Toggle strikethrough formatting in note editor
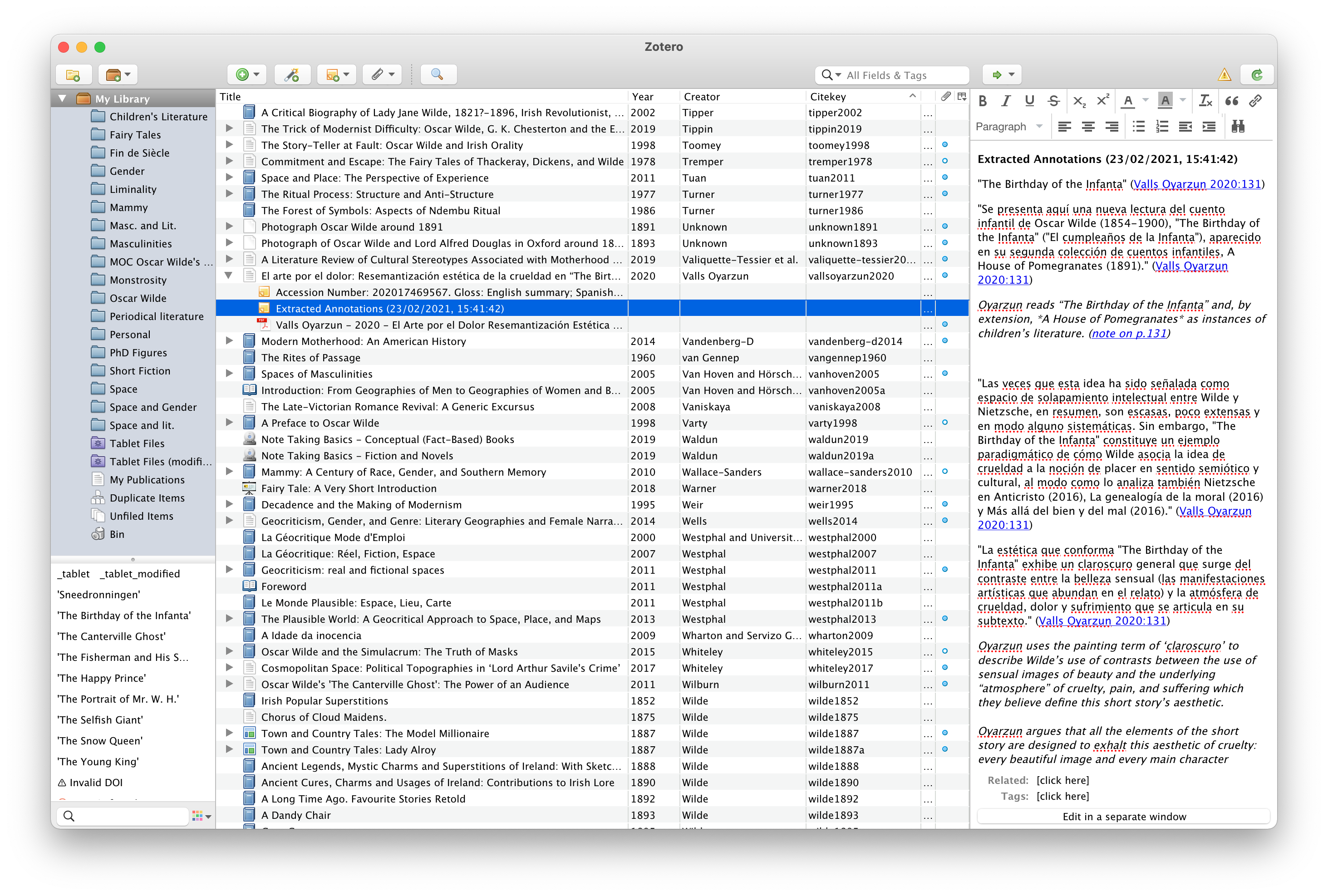Viewport: 1328px width, 896px height. (x=1053, y=101)
